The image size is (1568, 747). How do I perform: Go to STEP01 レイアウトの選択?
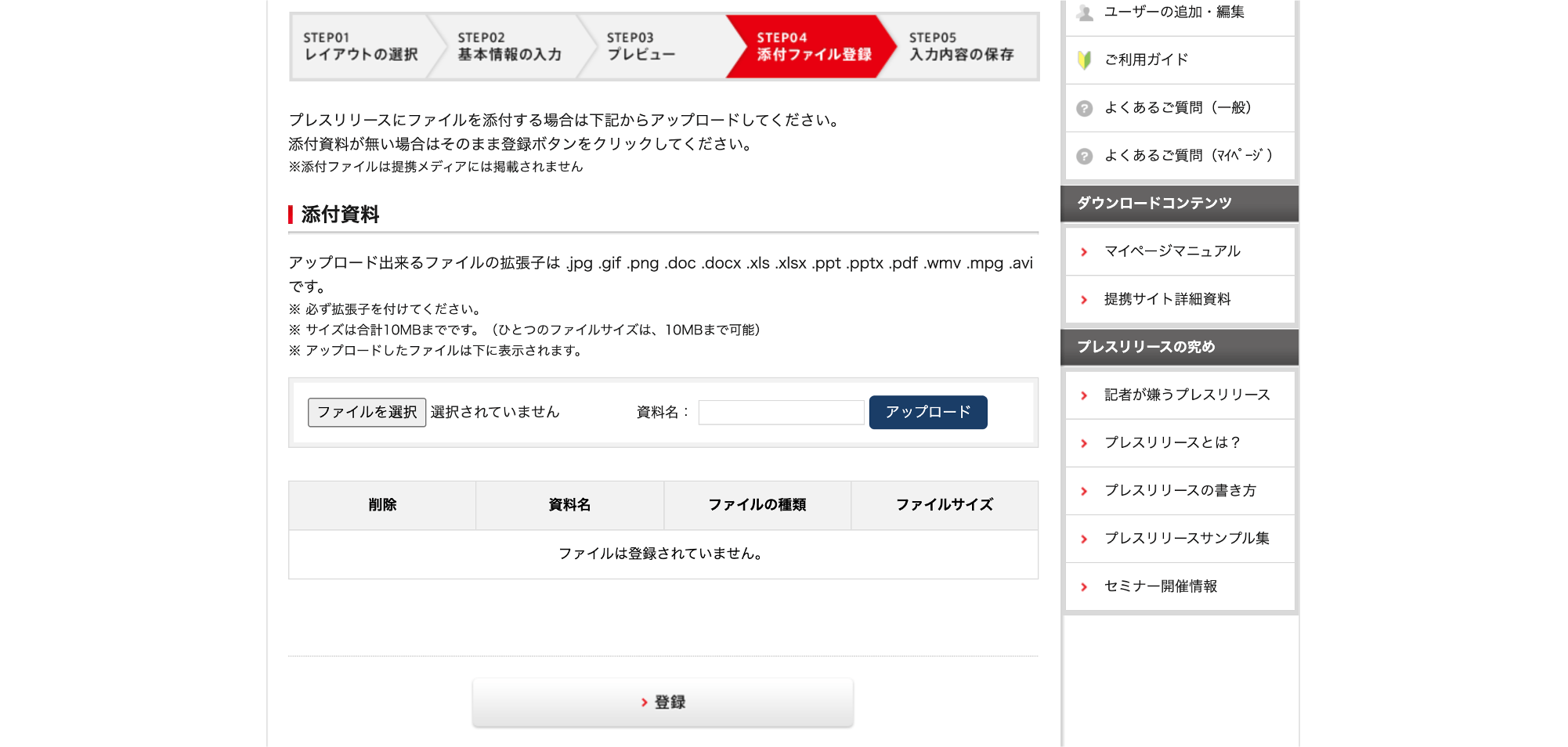point(360,47)
